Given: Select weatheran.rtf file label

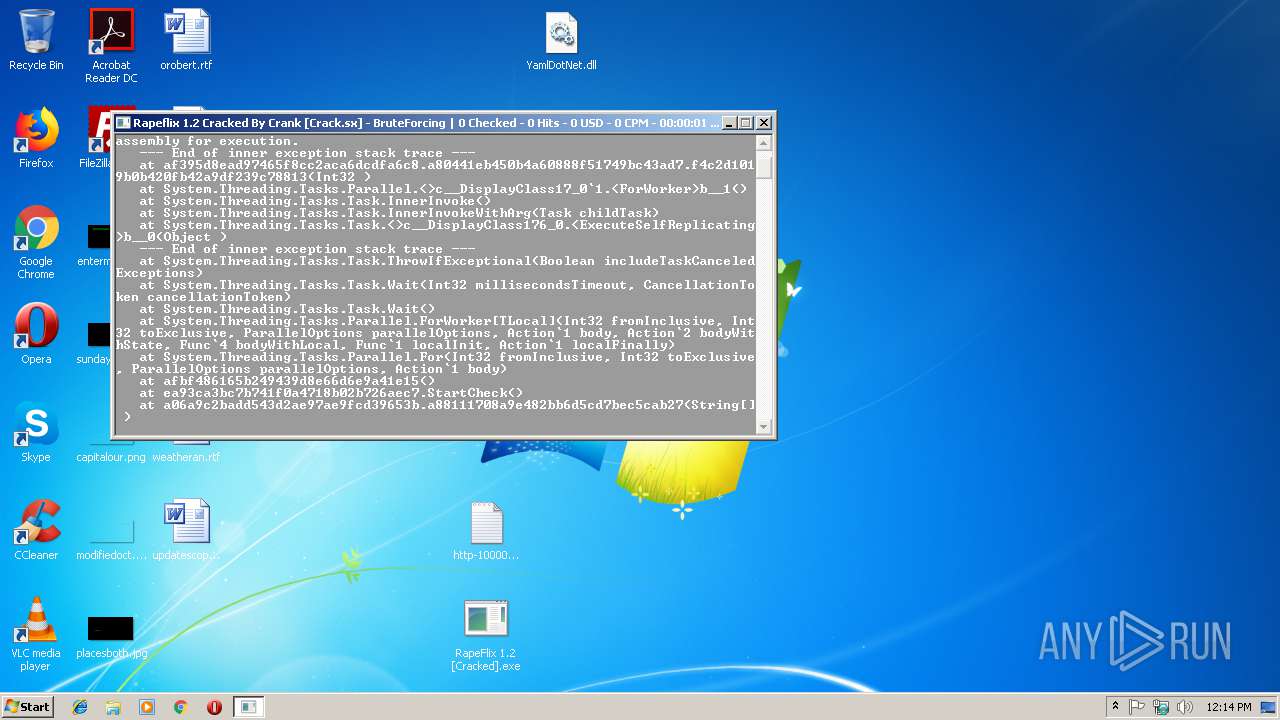Looking at the screenshot, I should pyautogui.click(x=186, y=457).
